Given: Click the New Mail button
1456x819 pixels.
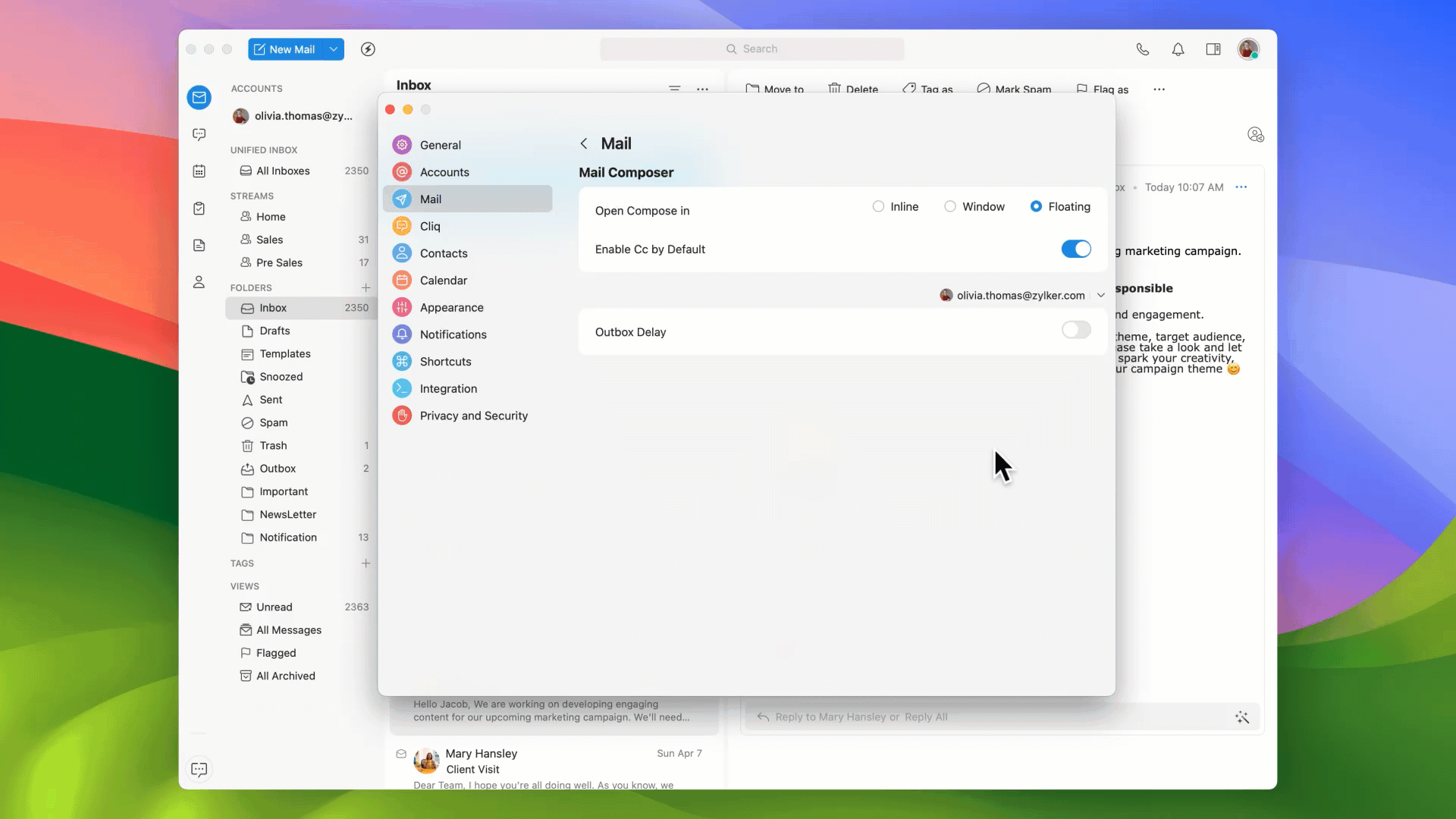Looking at the screenshot, I should [284, 49].
